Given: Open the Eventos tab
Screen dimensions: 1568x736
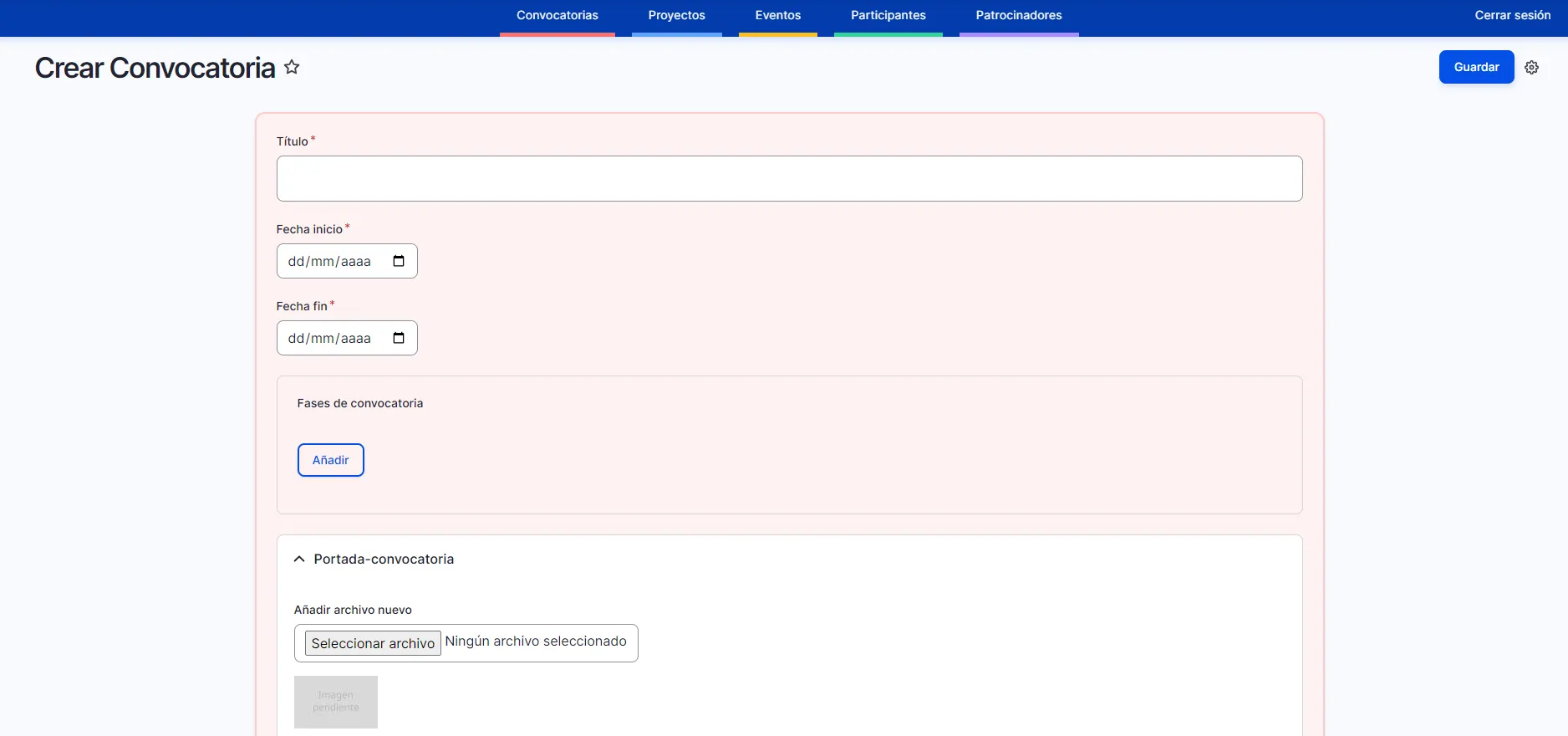Looking at the screenshot, I should [x=777, y=16].
